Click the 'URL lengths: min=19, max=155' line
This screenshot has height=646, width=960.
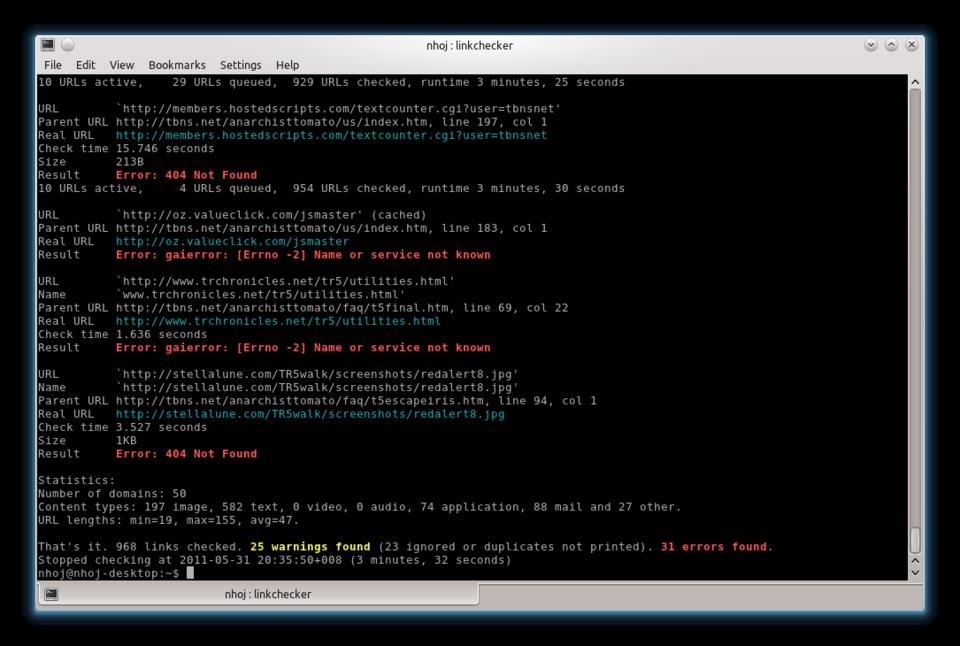168,520
